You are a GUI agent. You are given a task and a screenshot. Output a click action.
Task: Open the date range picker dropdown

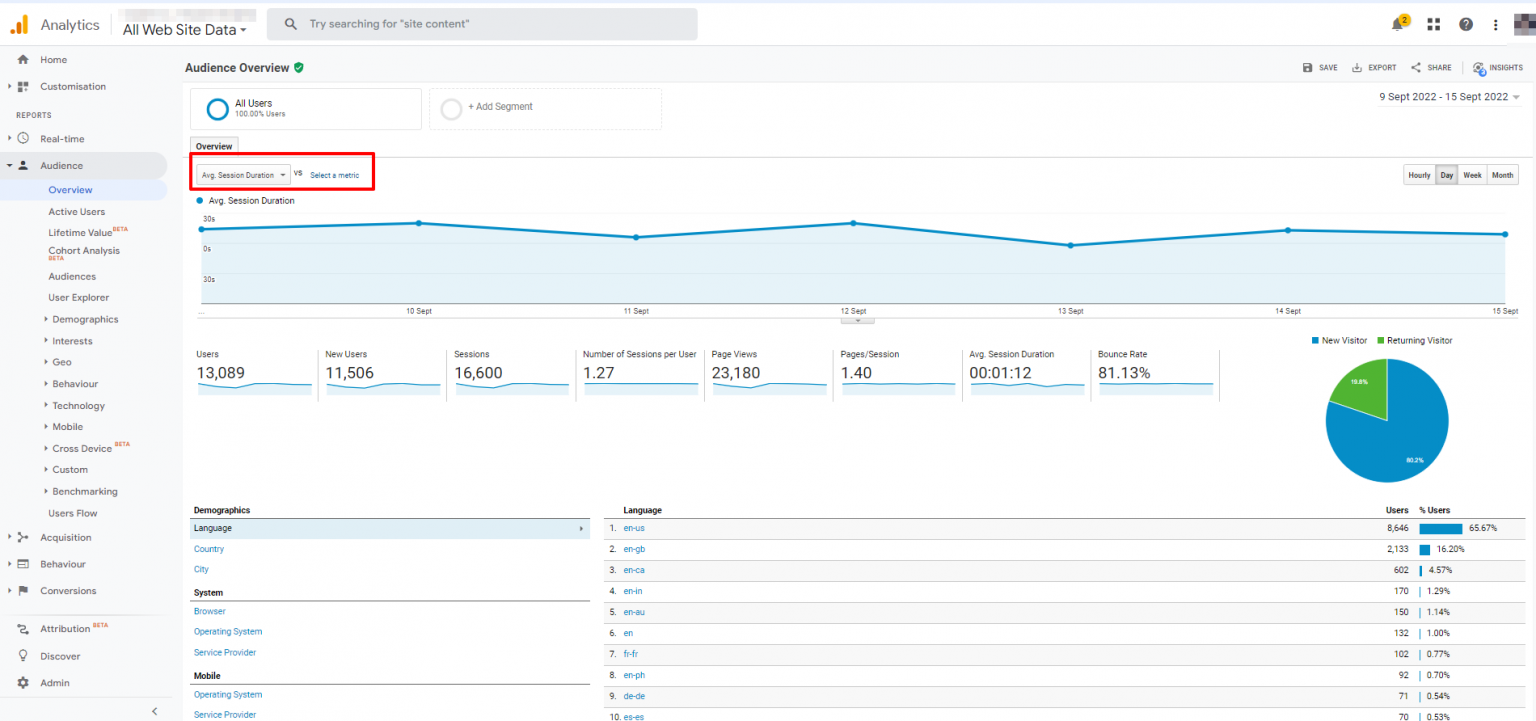1447,96
